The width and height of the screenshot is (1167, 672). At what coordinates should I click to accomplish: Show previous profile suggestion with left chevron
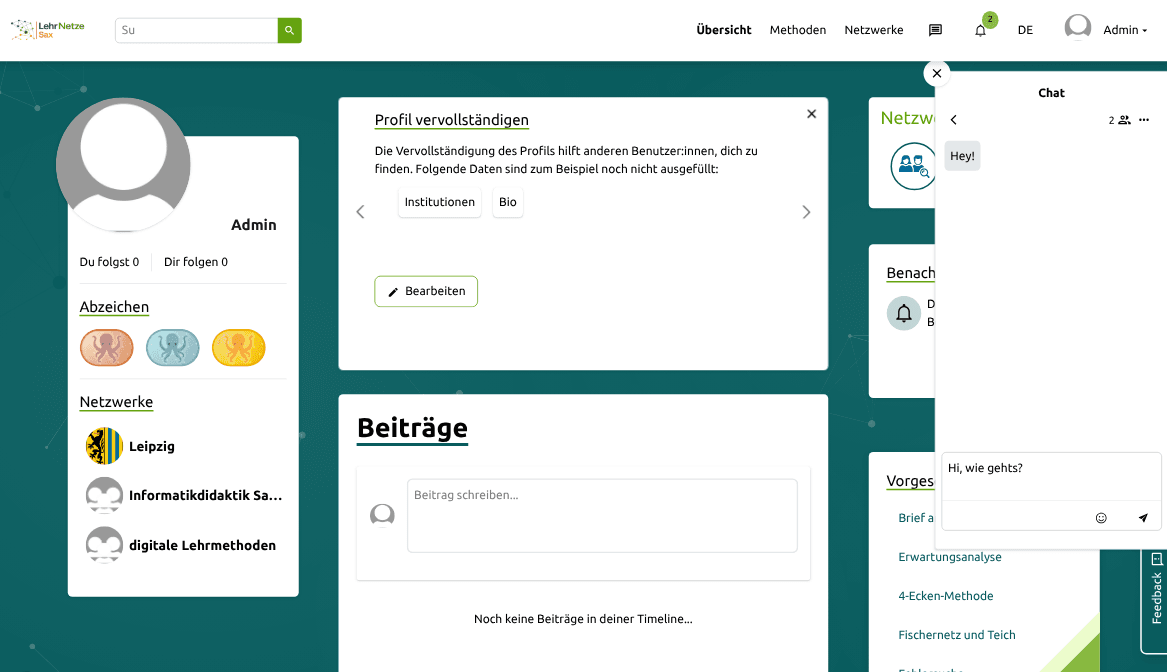[x=360, y=212]
